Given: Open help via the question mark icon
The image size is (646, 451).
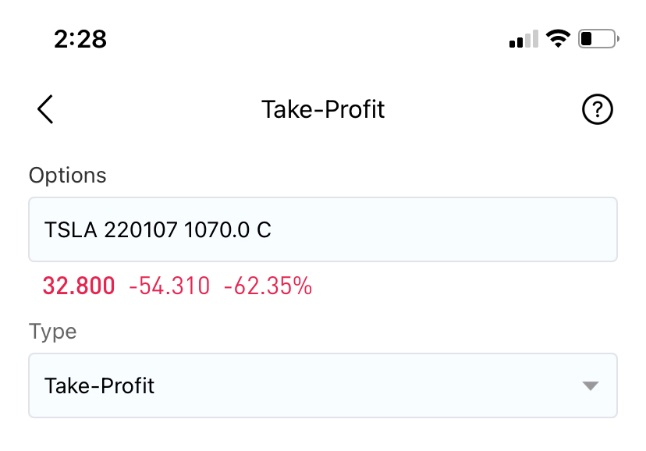Looking at the screenshot, I should point(597,109).
